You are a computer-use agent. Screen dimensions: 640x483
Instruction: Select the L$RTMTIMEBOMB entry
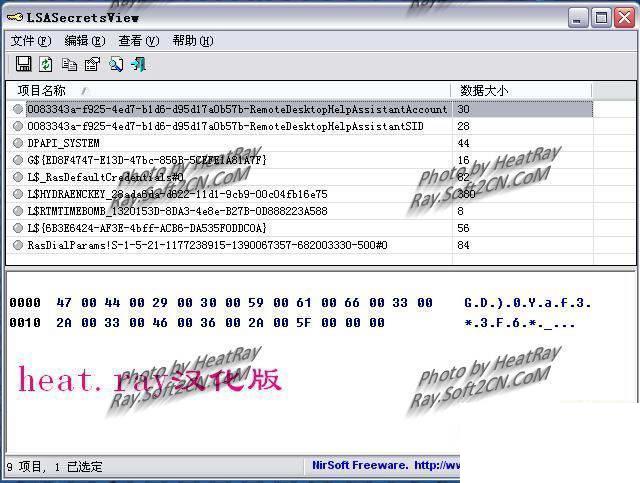pyautogui.click(x=177, y=211)
